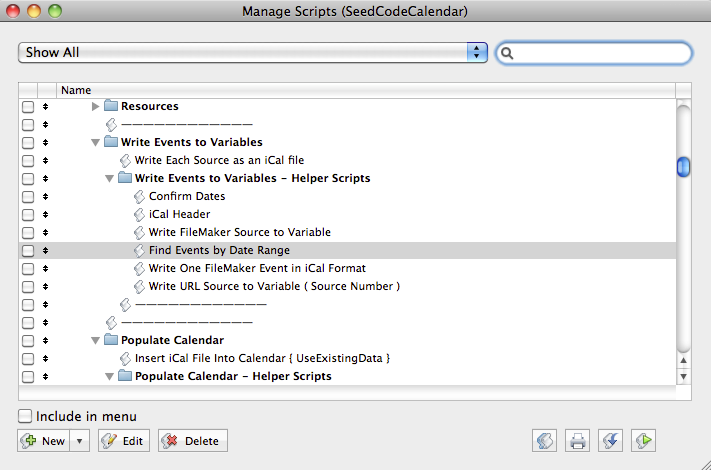This screenshot has width=711, height=470.
Task: Click the perform (run) script icon
Action: coord(643,440)
